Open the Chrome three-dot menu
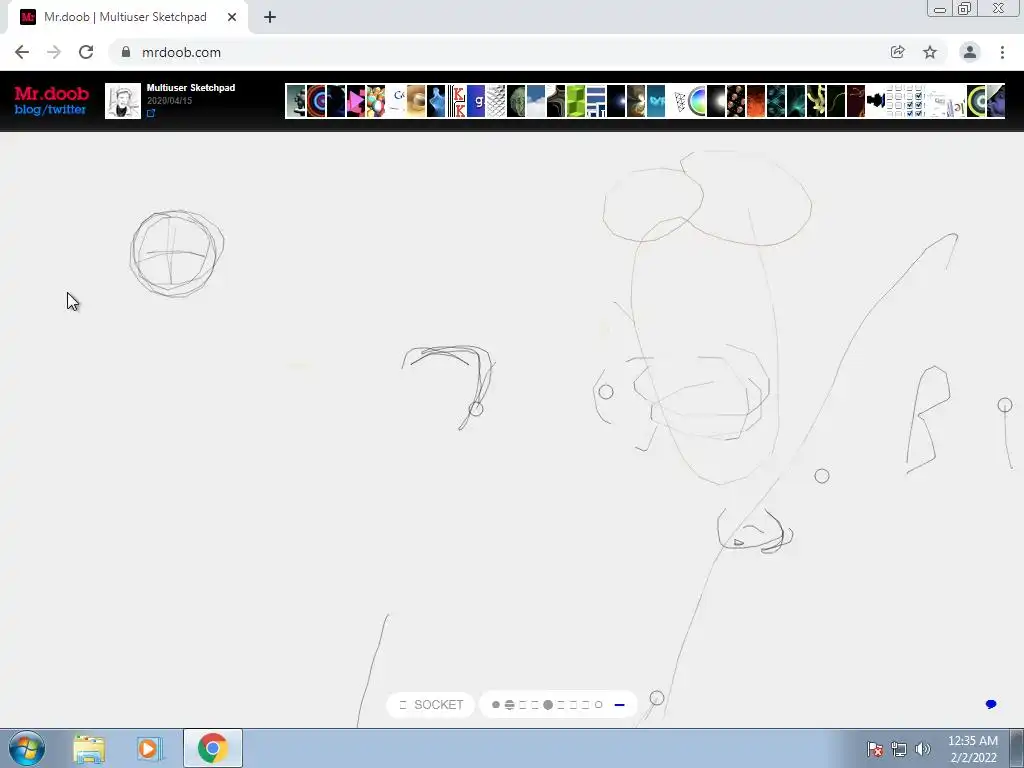This screenshot has height=768, width=1024. coord(1002,52)
